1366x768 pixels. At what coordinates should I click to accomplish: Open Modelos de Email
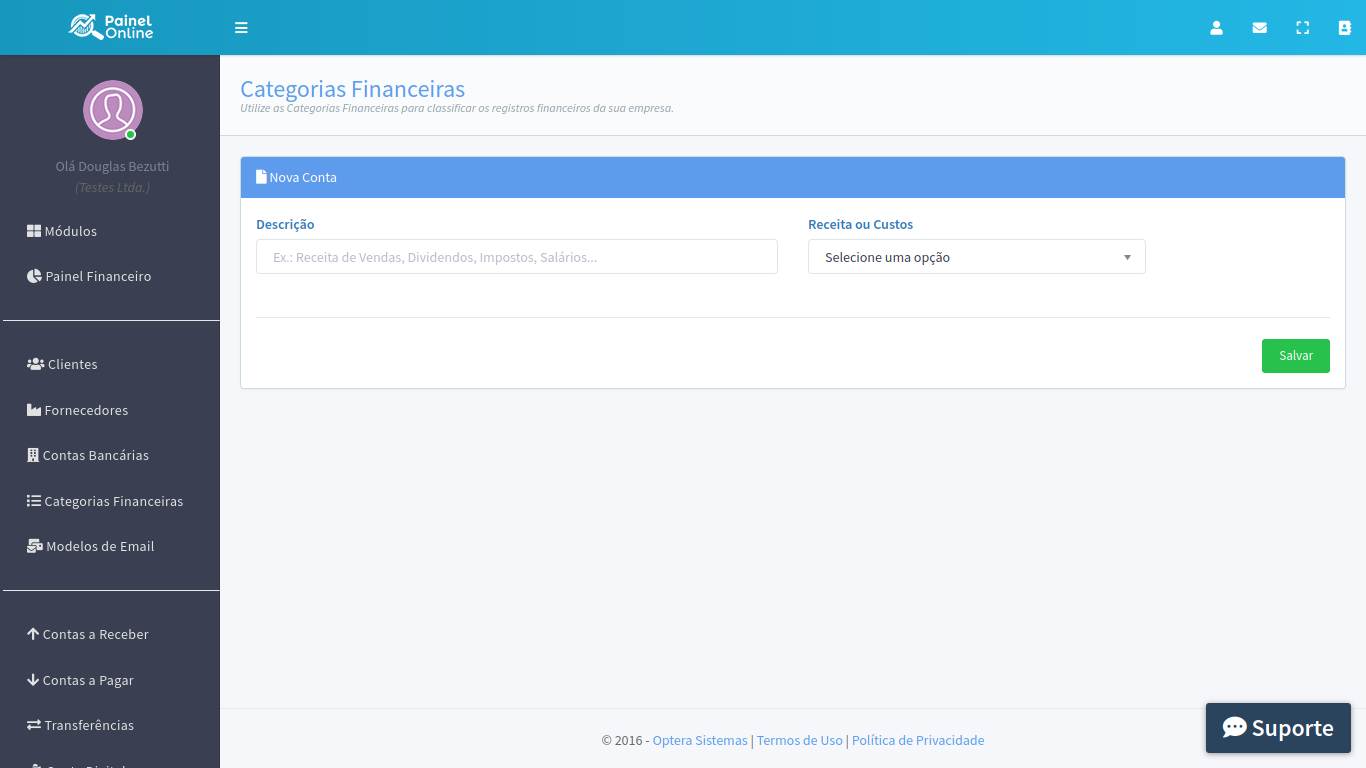point(90,546)
